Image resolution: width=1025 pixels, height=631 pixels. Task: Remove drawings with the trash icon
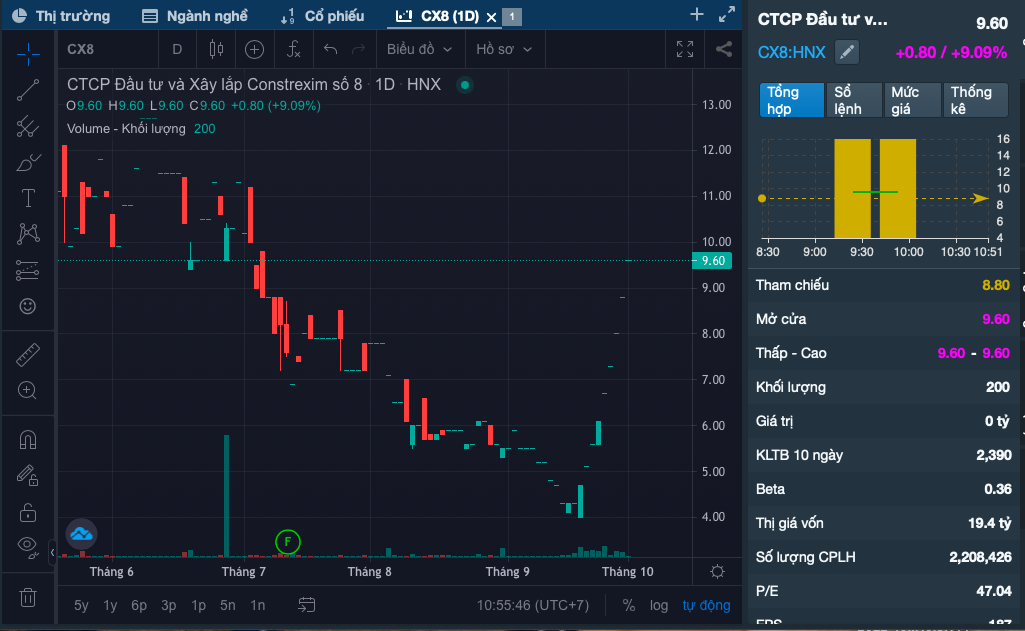(x=27, y=597)
